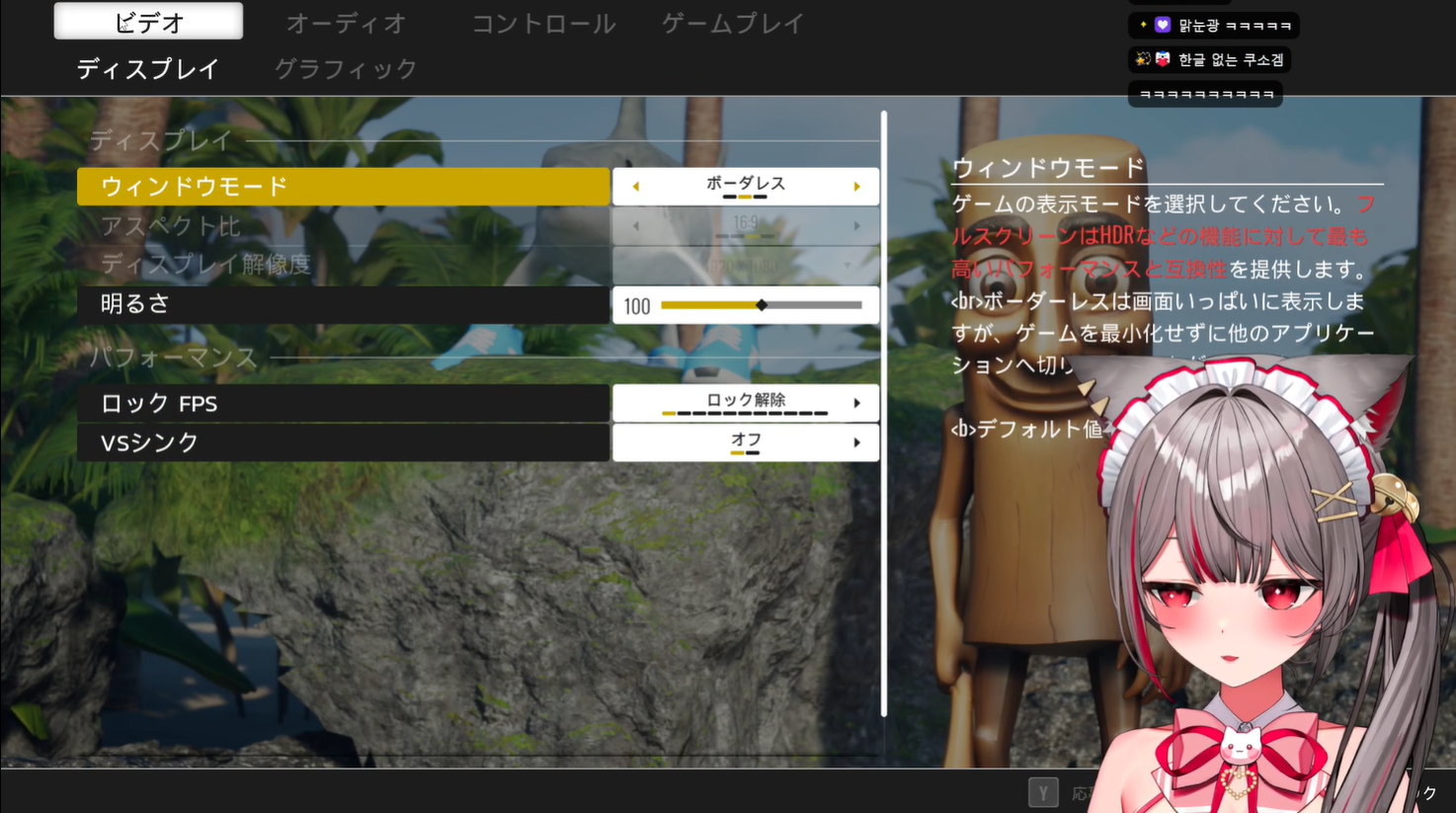Click the 明るさ brightness slider handle
This screenshot has width=1456, height=813.
click(762, 305)
